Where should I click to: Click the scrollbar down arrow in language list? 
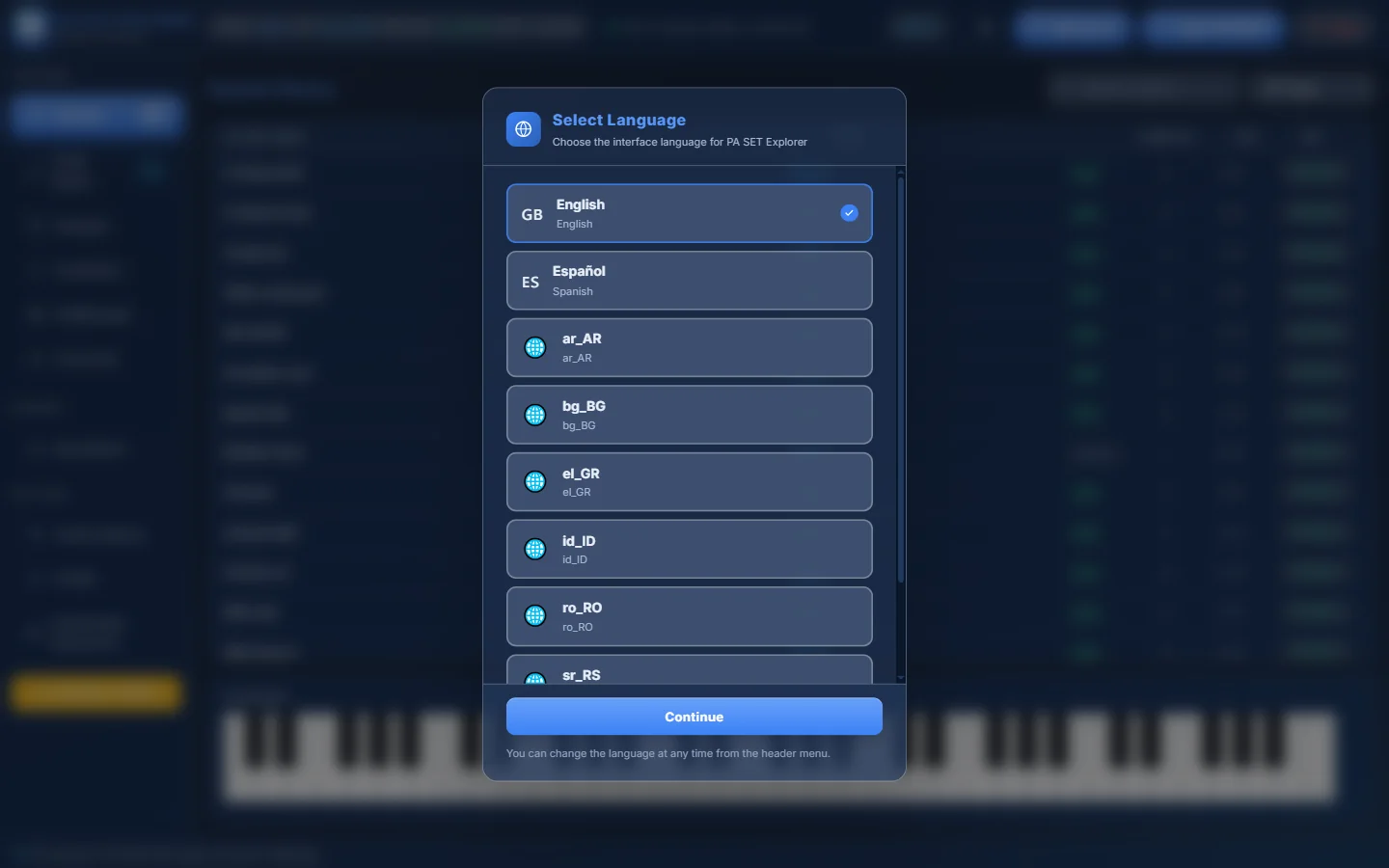(901, 678)
